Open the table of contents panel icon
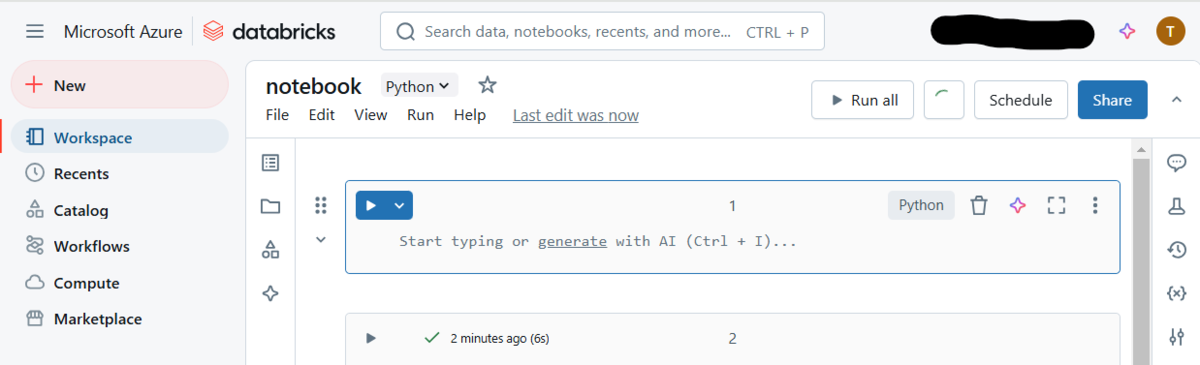 (270, 163)
